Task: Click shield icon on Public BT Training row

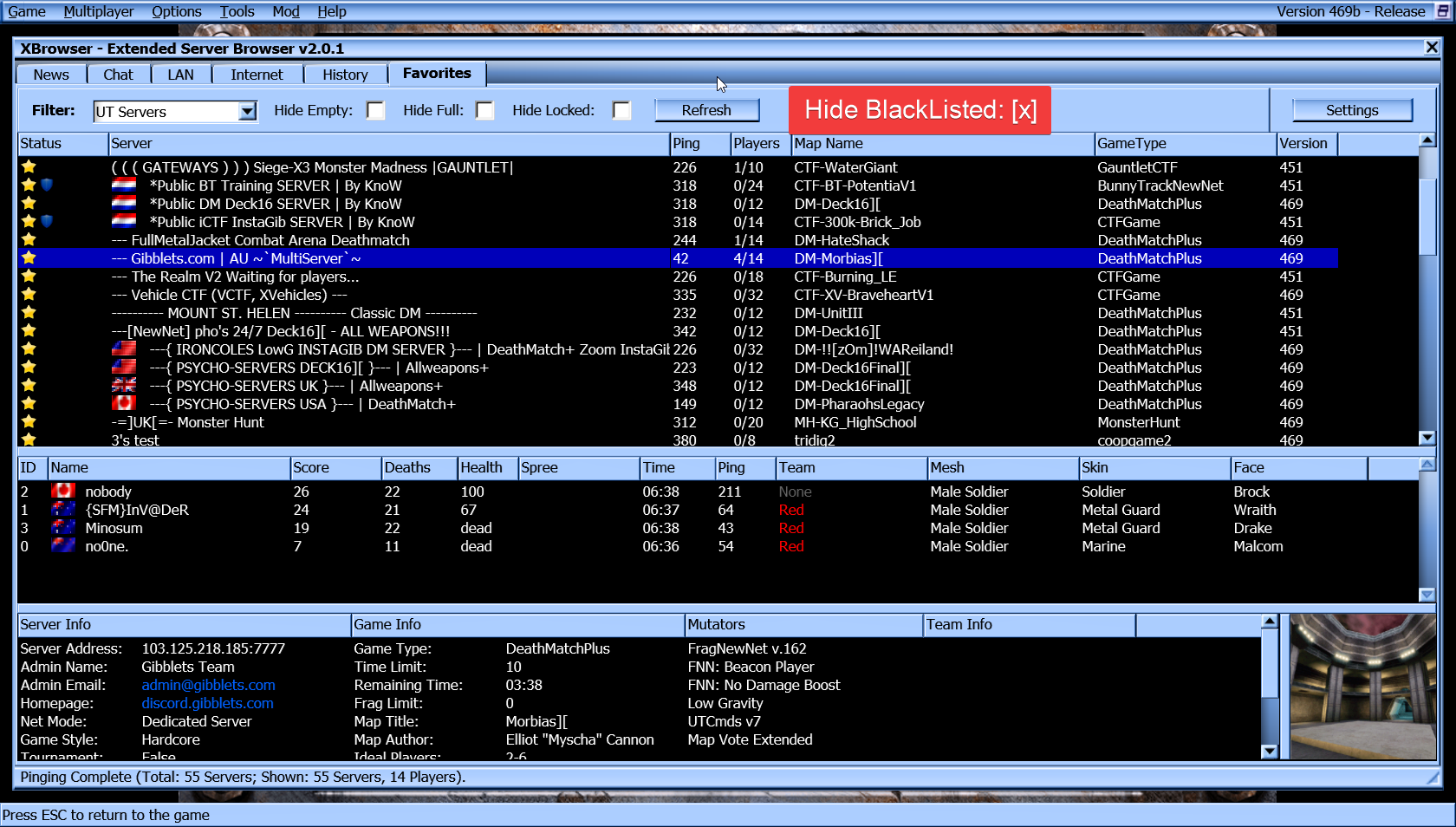Action: click(x=47, y=185)
